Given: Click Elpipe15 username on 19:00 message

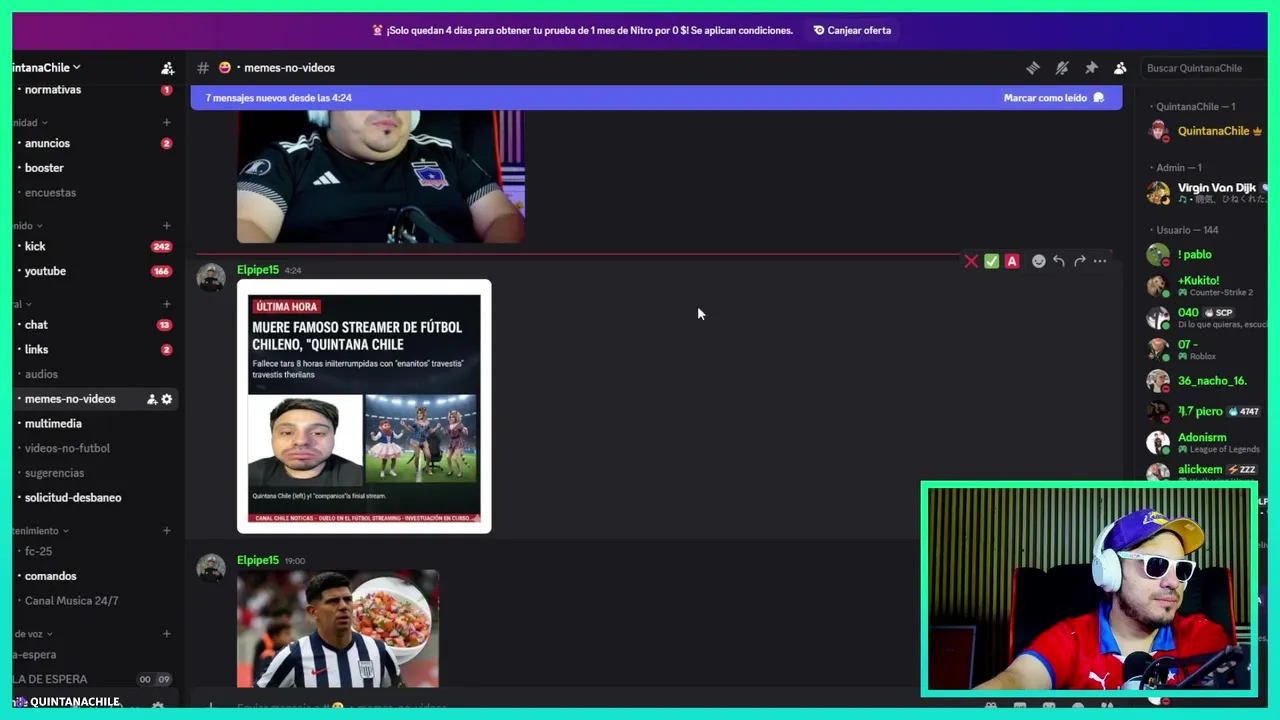Looking at the screenshot, I should pos(258,560).
